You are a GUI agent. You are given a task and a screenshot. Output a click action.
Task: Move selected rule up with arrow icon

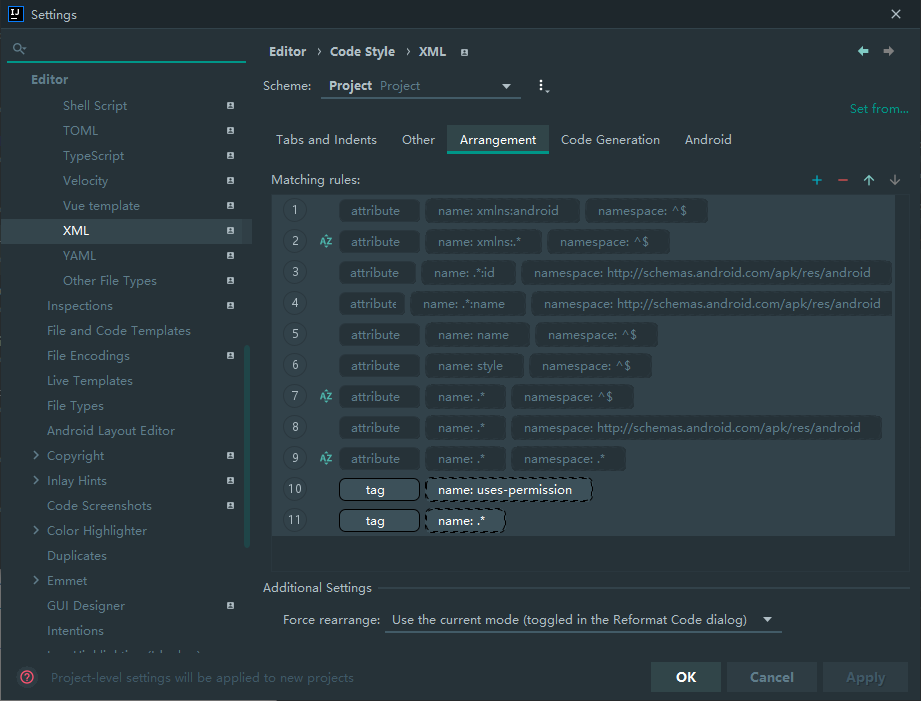coord(869,180)
